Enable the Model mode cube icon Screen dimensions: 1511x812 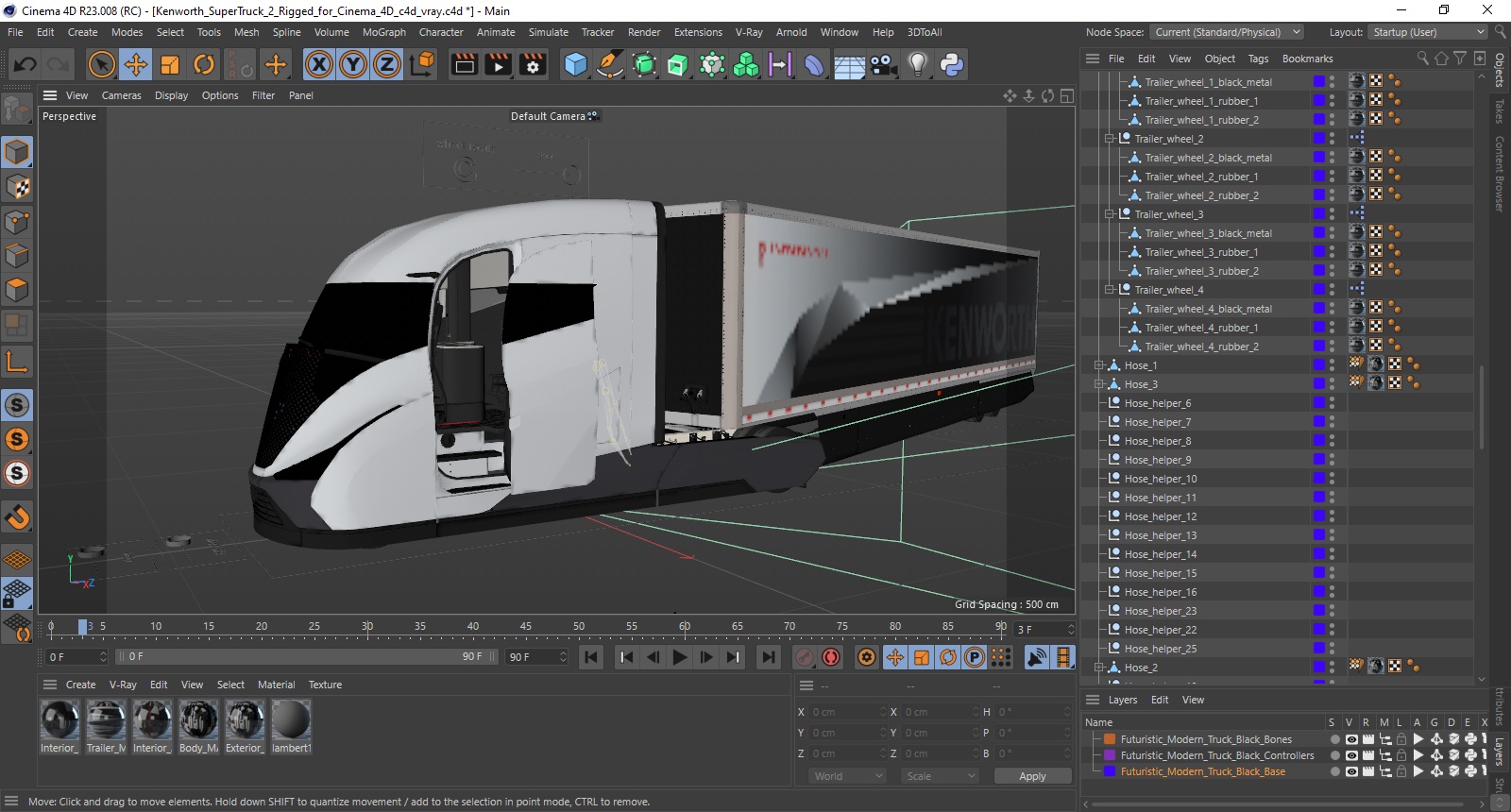pyautogui.click(x=17, y=152)
